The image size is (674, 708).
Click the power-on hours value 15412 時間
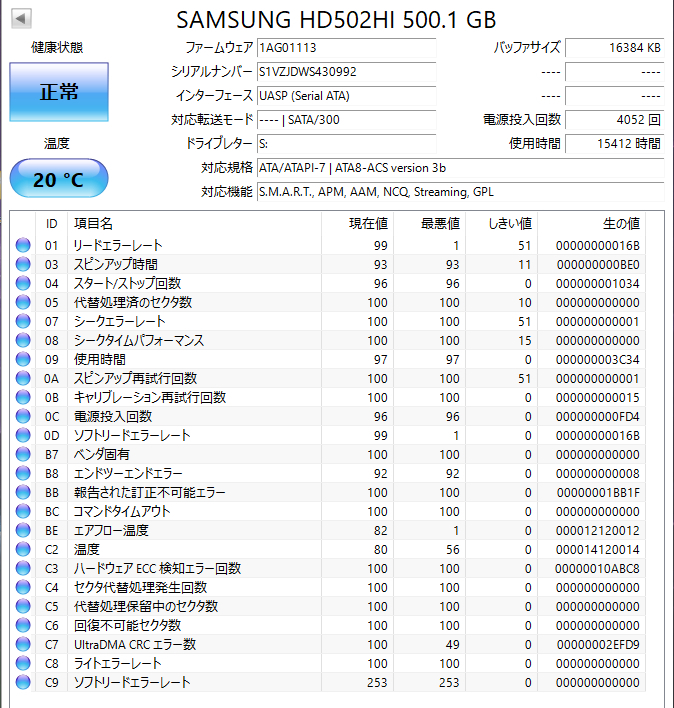pyautogui.click(x=614, y=144)
